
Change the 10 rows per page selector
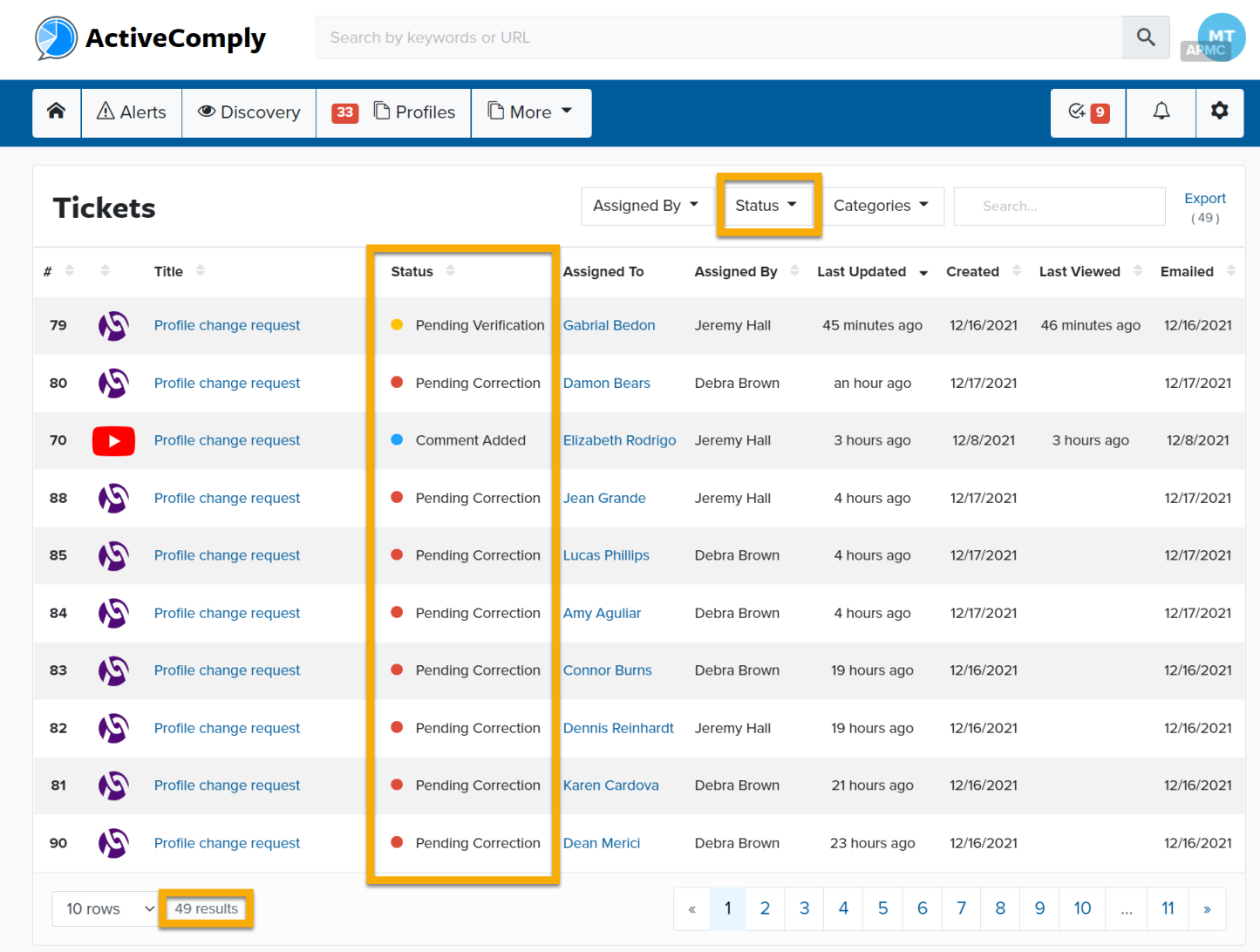(x=109, y=908)
